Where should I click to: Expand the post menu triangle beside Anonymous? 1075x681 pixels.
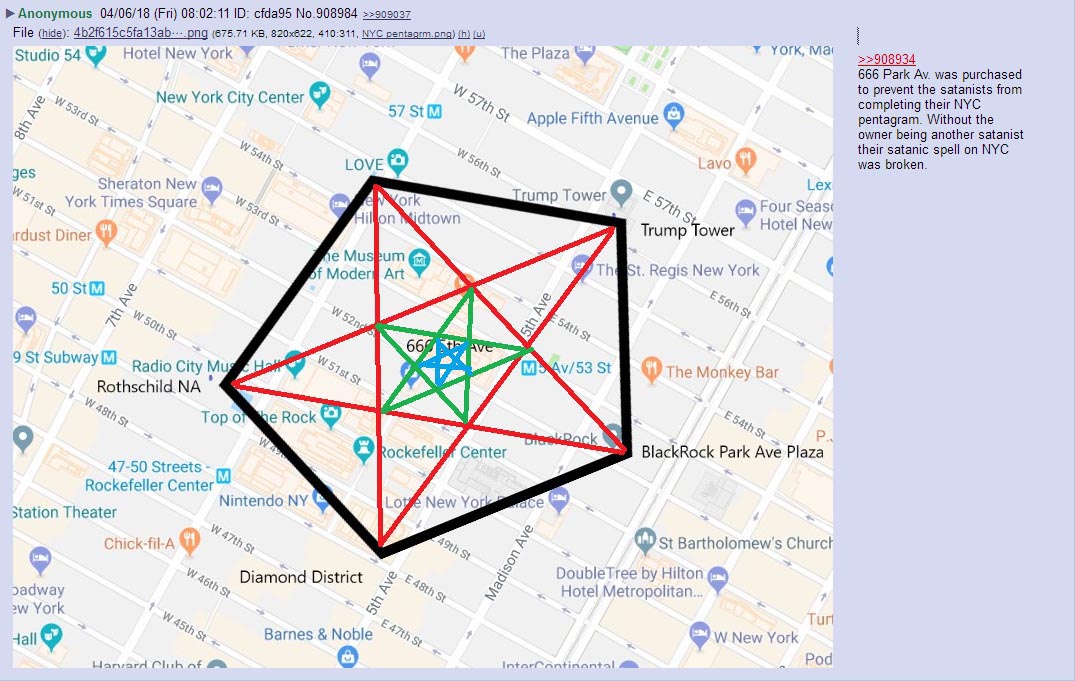[10, 13]
